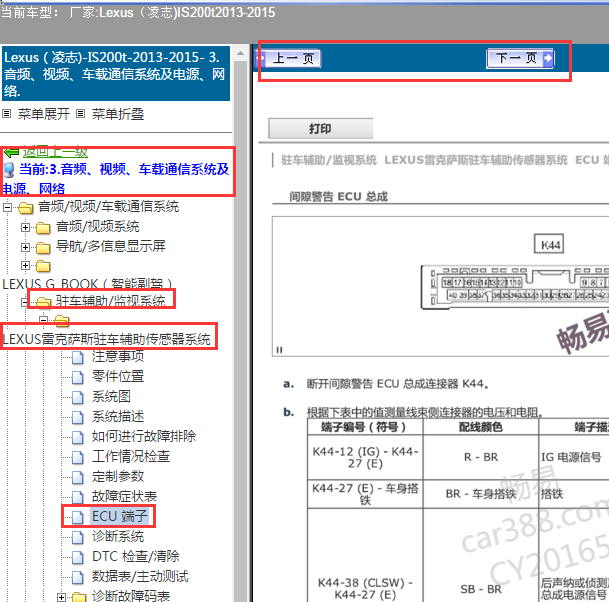Expand the 导航/多信息显示屏 folder node
Screen dimensions: 609x602
click(25, 247)
